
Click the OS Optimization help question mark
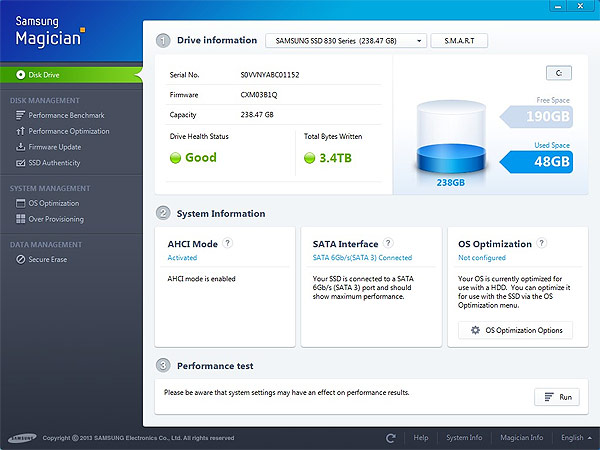coord(541,243)
